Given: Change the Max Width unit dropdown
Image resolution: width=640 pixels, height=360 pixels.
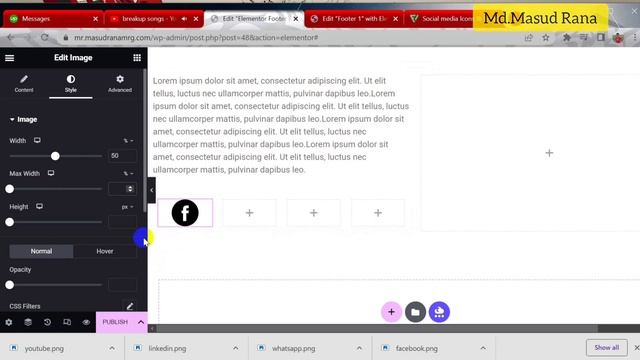Looking at the screenshot, I should [x=128, y=173].
